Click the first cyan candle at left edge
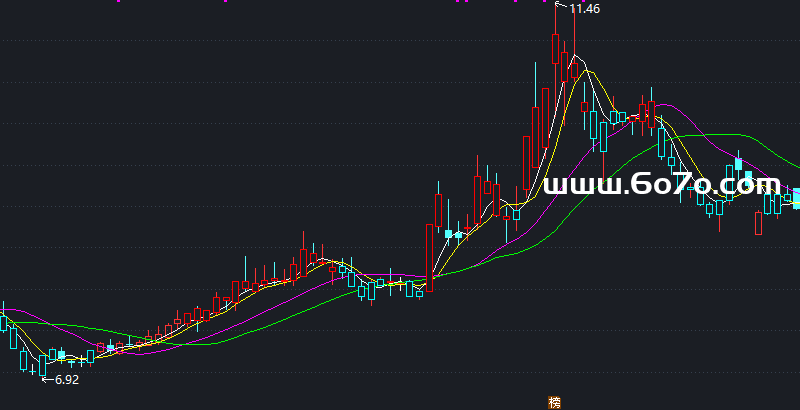 click(4, 322)
